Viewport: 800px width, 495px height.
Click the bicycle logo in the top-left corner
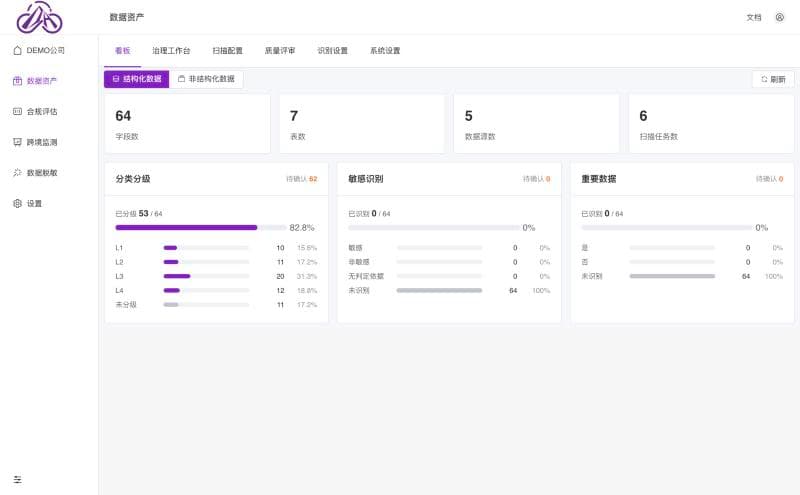pos(39,17)
